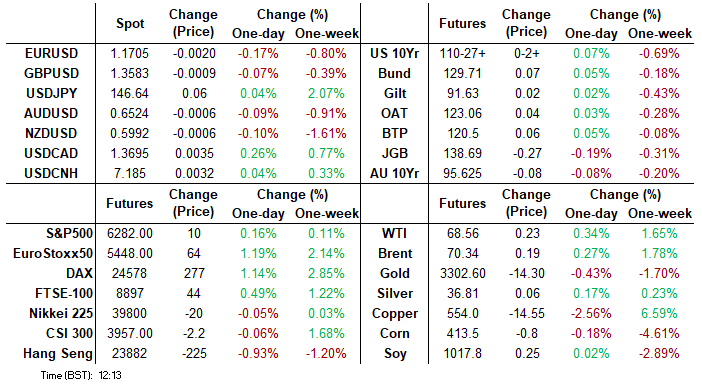Click the Spot column header
Viewport: 702px width, 388px height.
[130, 24]
